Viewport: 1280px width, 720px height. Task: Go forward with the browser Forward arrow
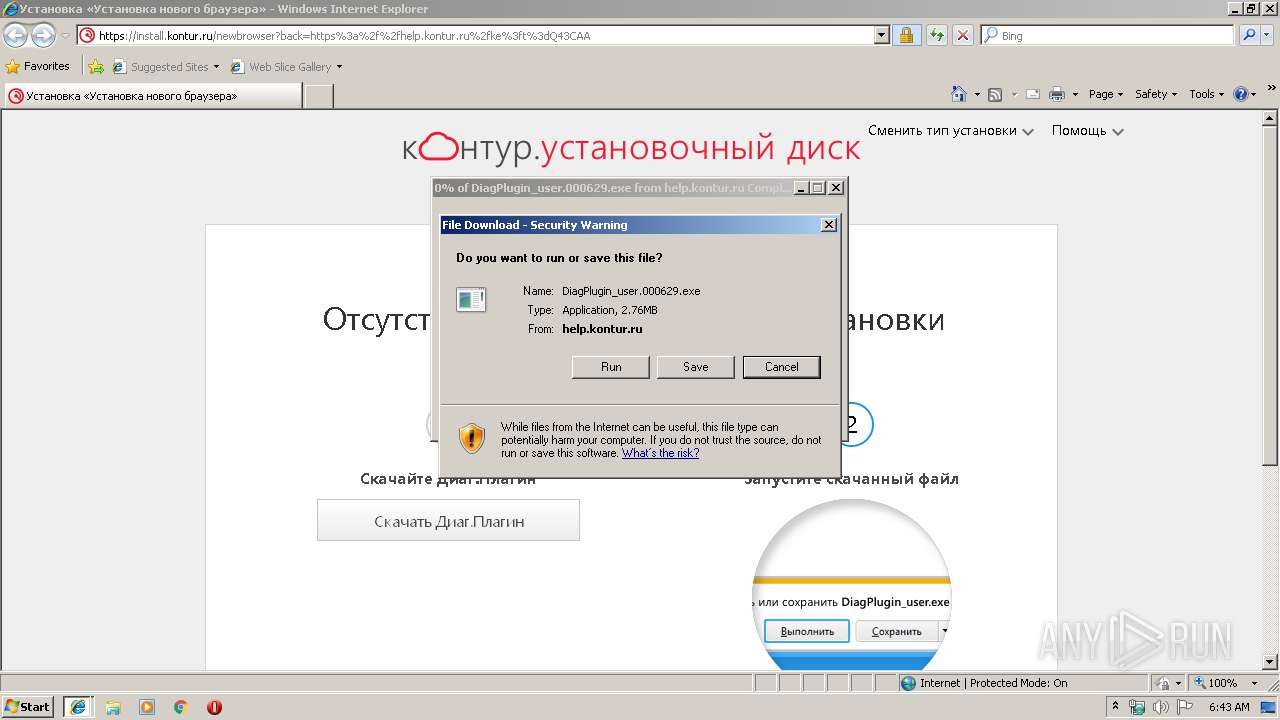[43, 36]
